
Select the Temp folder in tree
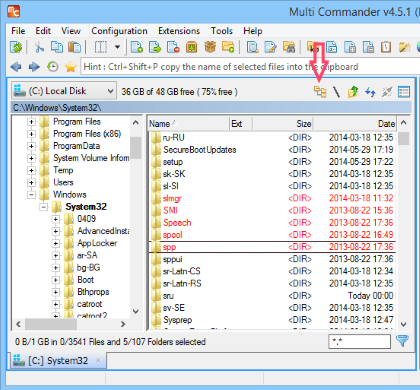tap(63, 170)
